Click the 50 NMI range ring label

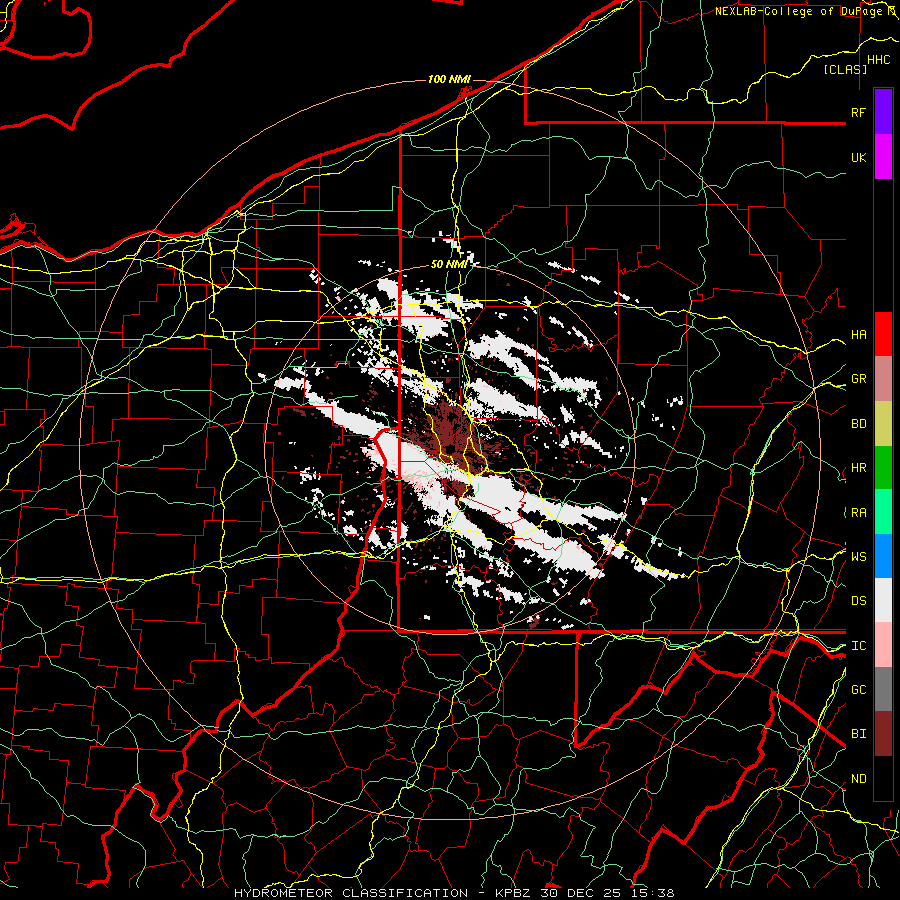449,264
